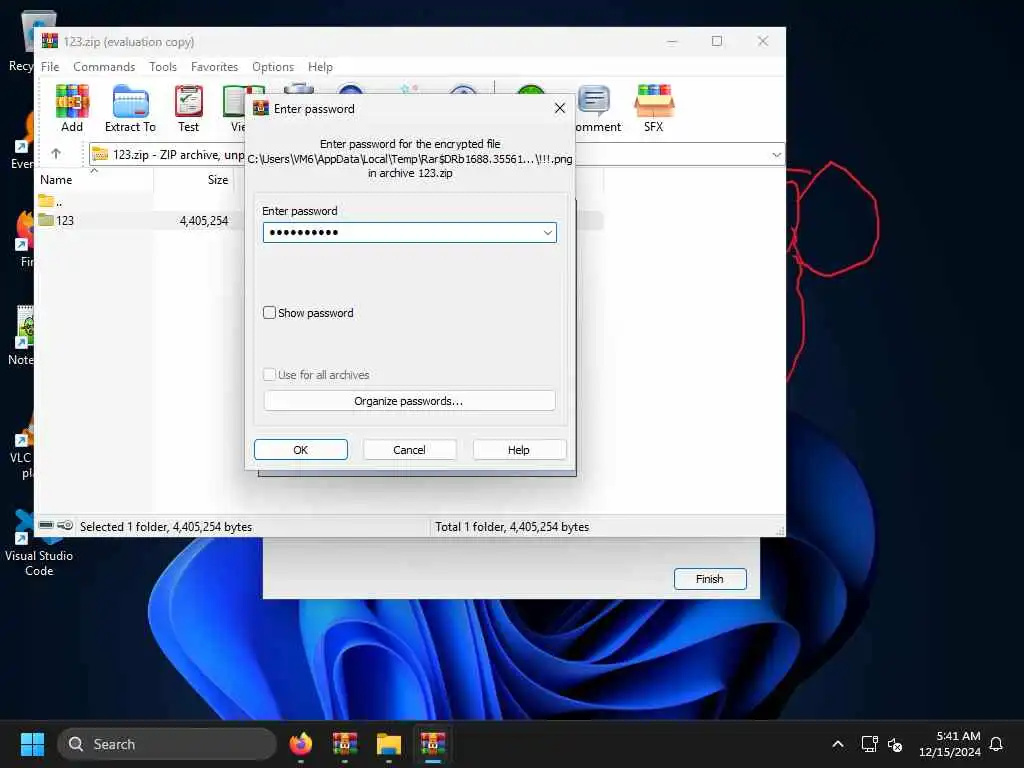Open the Commands menu
This screenshot has width=1024, height=768.
point(104,67)
